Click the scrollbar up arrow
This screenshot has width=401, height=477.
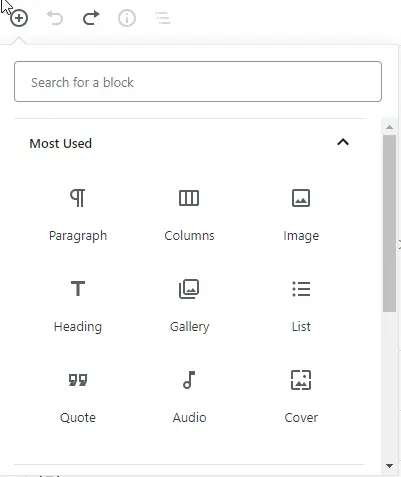tap(389, 127)
